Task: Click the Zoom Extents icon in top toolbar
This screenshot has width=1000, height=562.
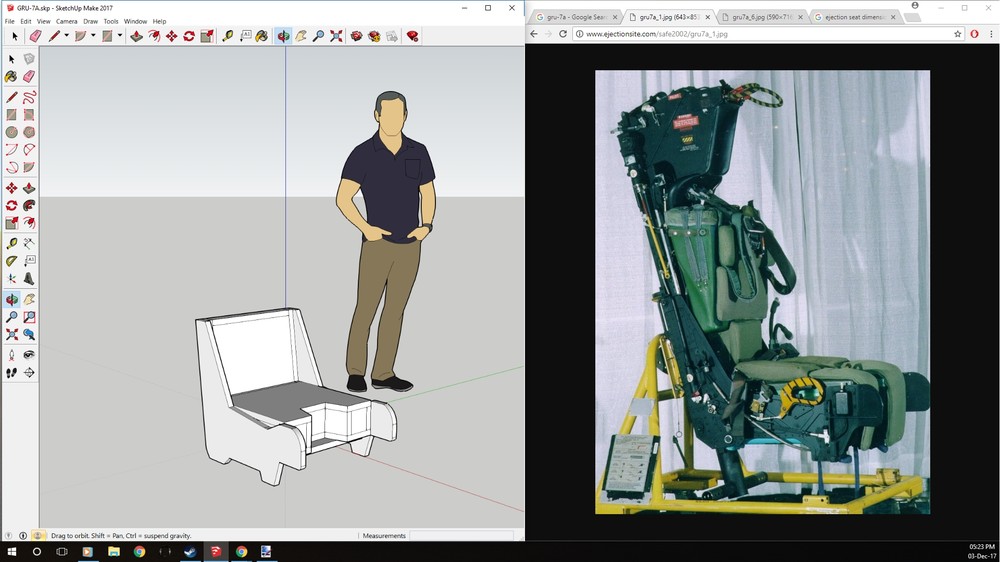Action: pyautogui.click(x=336, y=36)
